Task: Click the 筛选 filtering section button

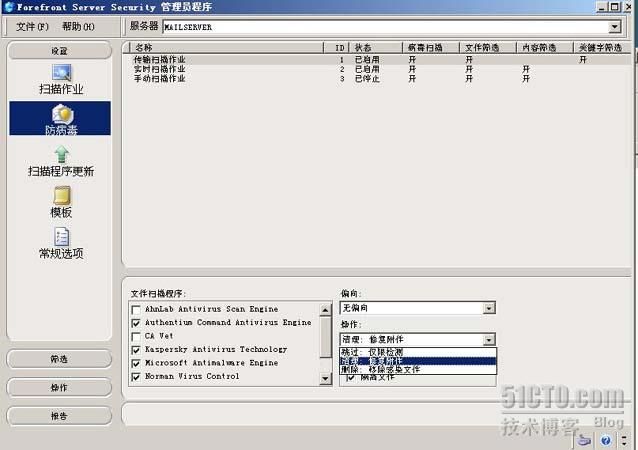Action: 59,359
